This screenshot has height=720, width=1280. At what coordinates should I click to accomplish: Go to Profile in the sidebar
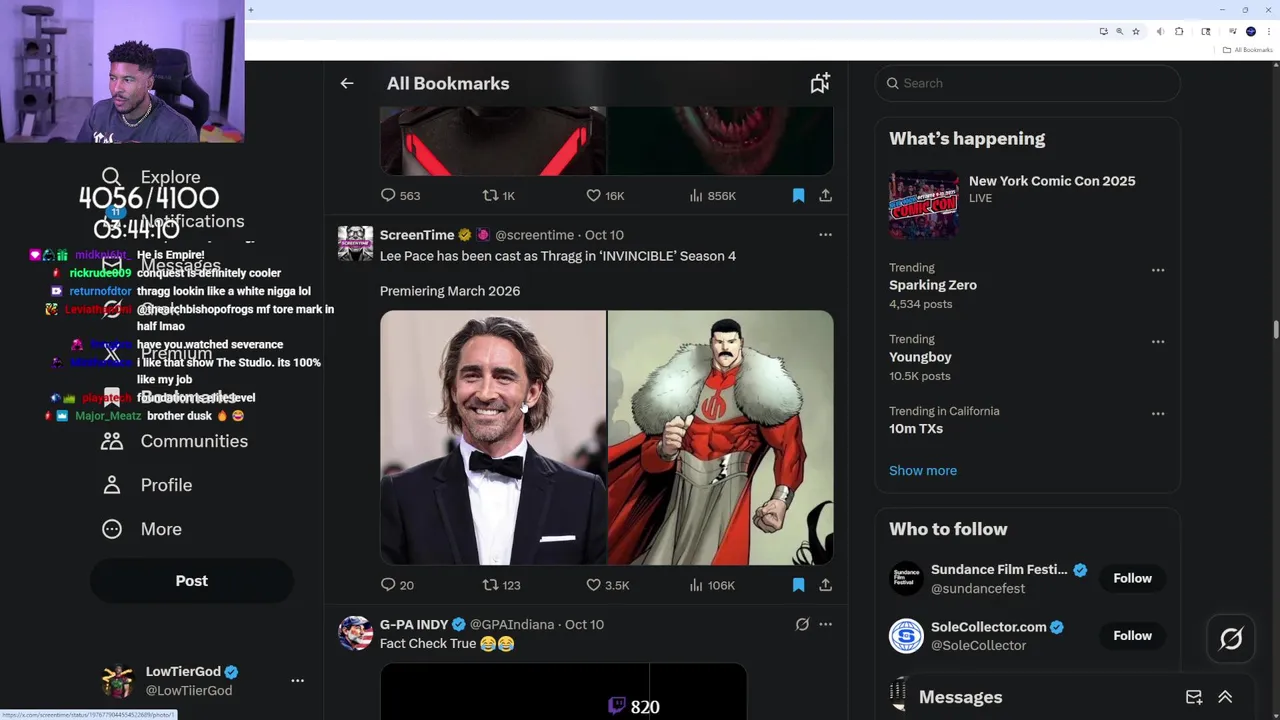[x=165, y=485]
